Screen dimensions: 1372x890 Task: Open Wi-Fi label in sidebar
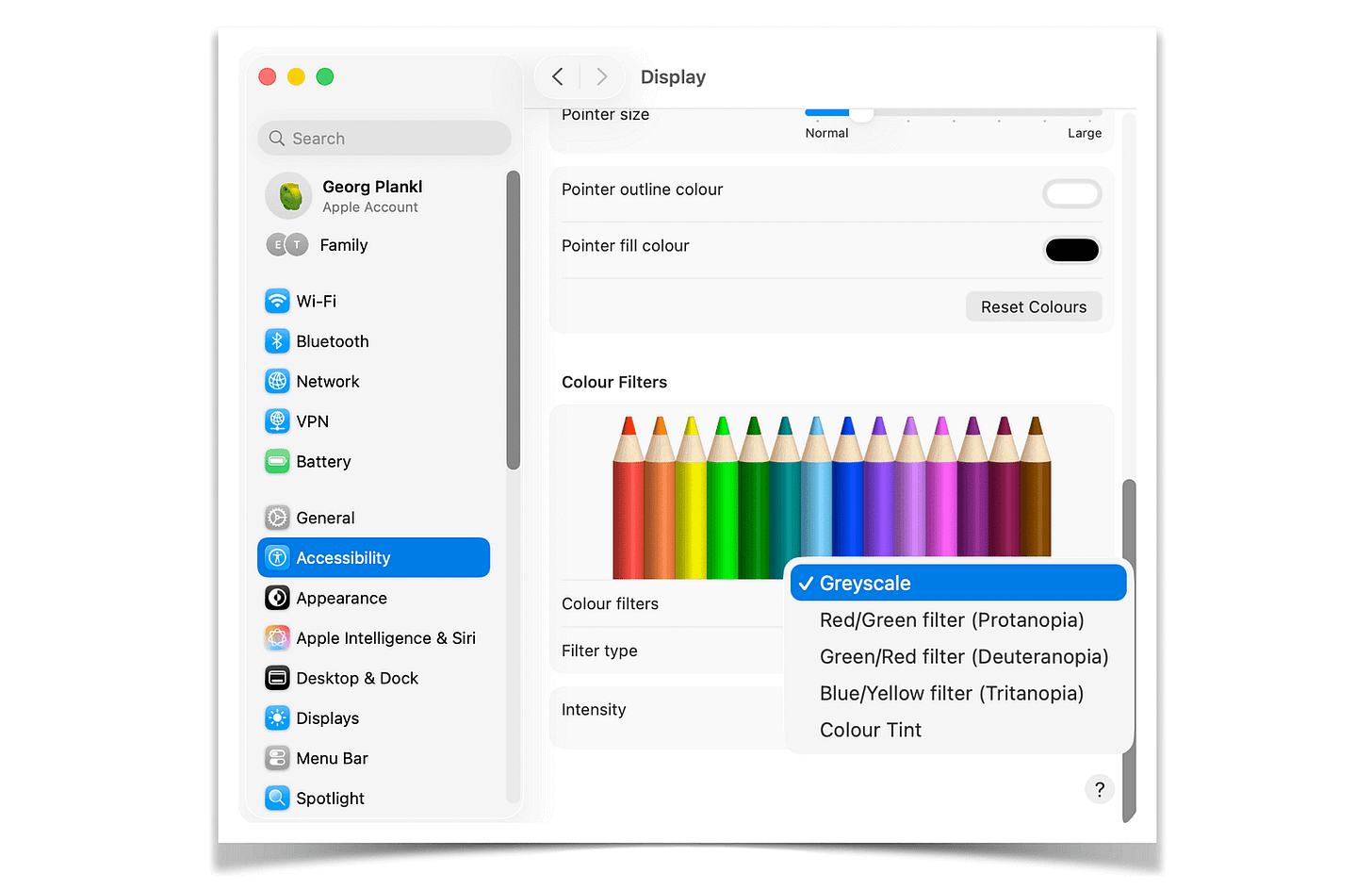tap(317, 302)
